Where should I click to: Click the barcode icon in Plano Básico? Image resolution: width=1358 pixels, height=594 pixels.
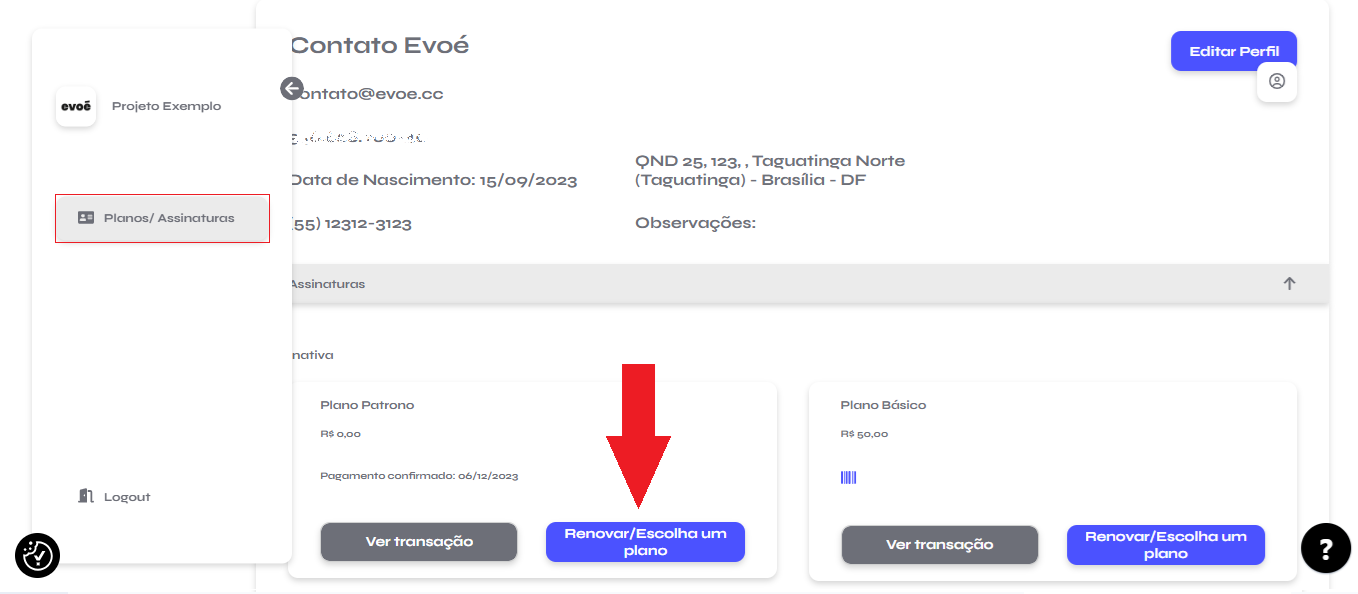tap(849, 478)
